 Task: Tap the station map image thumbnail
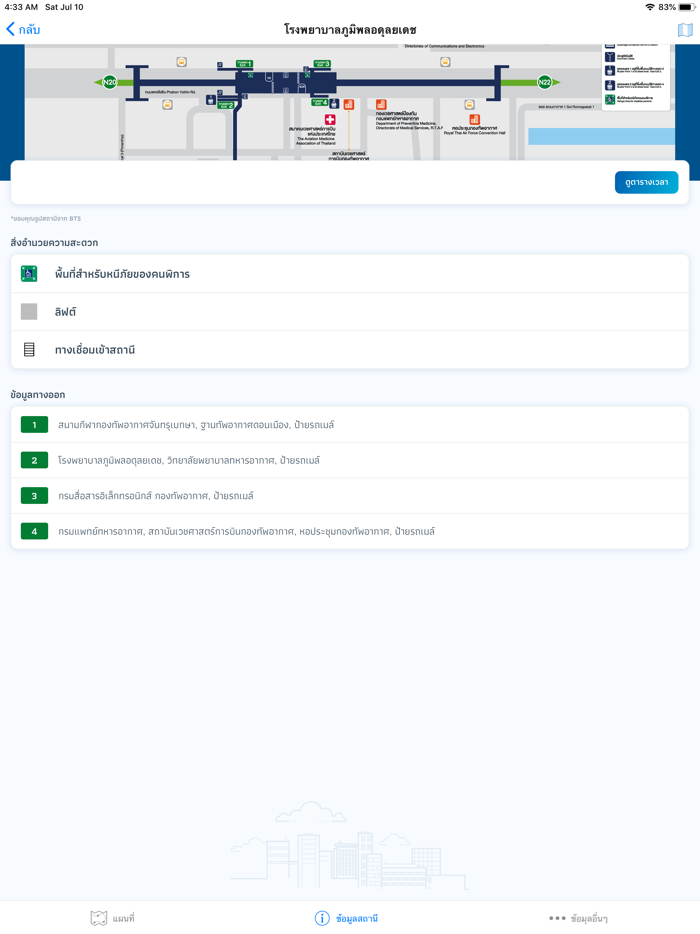coord(350,102)
